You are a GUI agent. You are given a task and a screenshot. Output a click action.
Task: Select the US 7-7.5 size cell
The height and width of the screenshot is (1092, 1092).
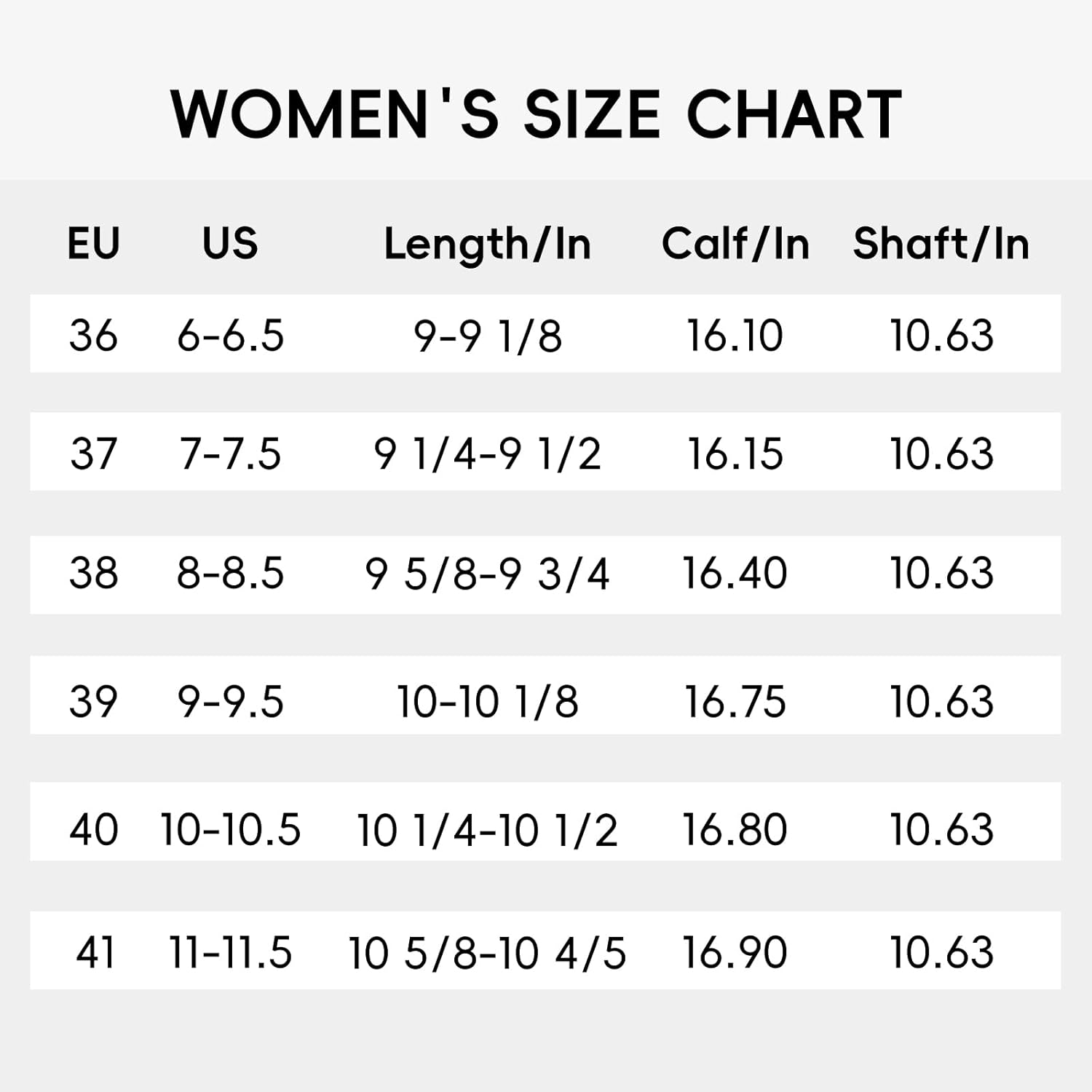[230, 454]
